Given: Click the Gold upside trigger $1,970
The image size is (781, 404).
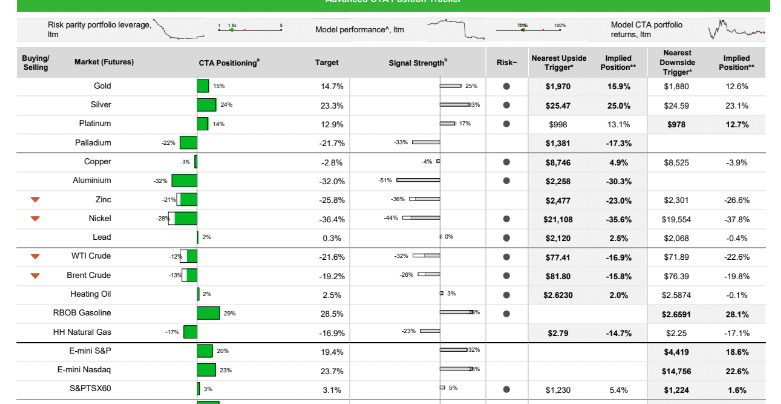Looking at the screenshot, I should 558,86.
